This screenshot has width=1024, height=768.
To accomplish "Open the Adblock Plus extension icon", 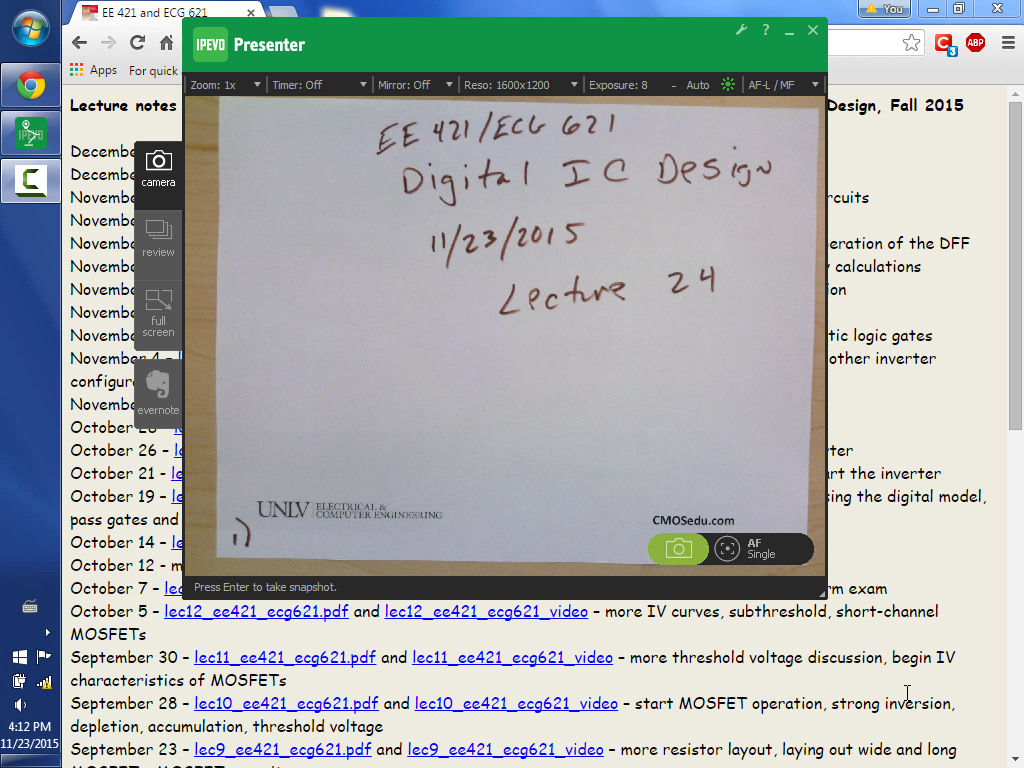I will [x=975, y=43].
